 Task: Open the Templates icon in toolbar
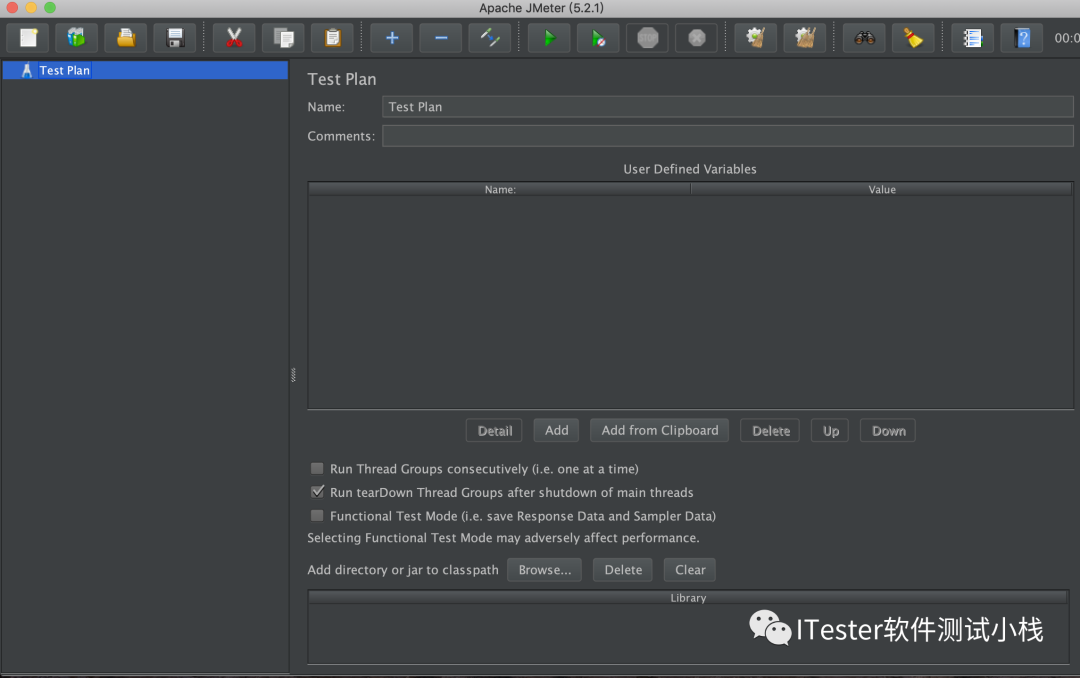76,38
